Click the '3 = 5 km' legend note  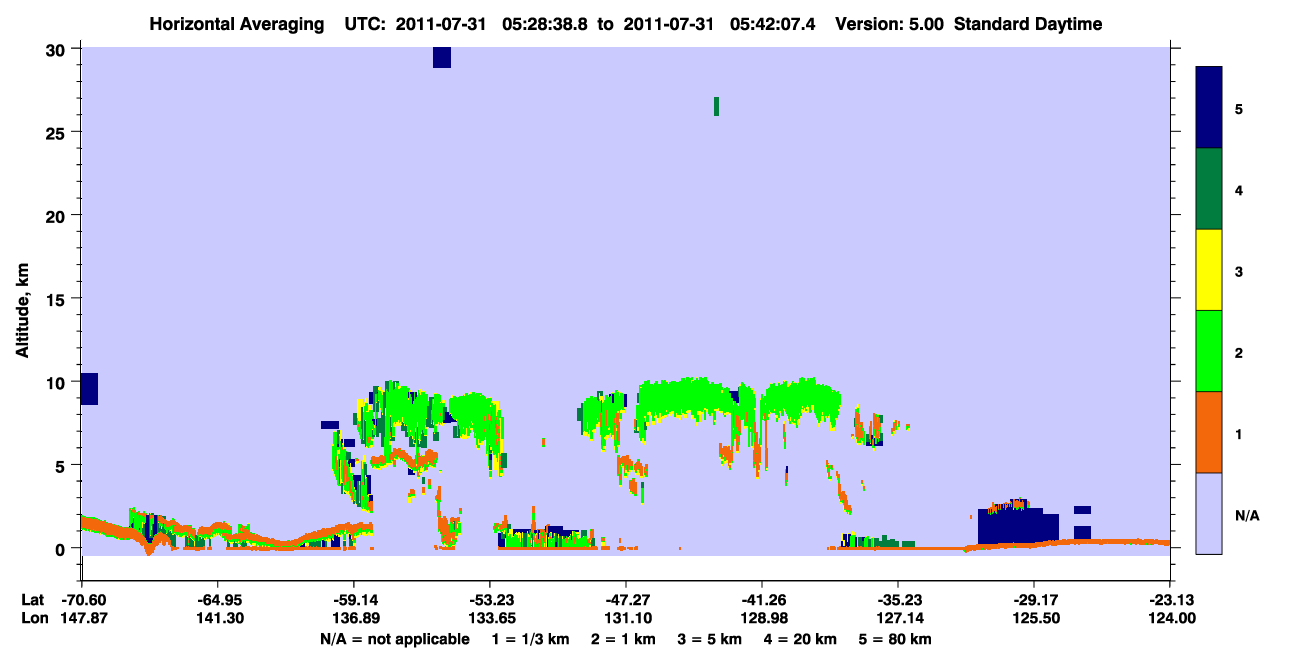point(709,639)
